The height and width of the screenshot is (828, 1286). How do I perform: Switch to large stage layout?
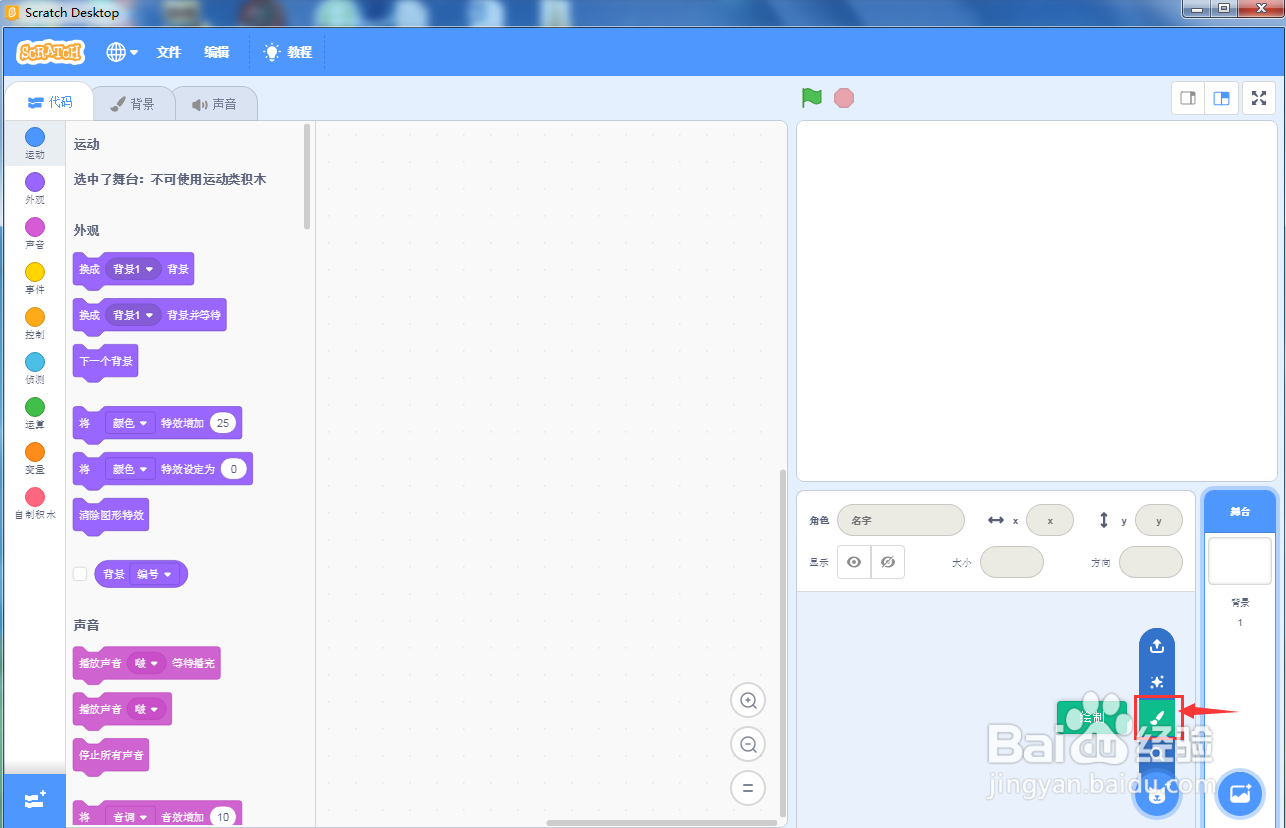[x=1221, y=98]
